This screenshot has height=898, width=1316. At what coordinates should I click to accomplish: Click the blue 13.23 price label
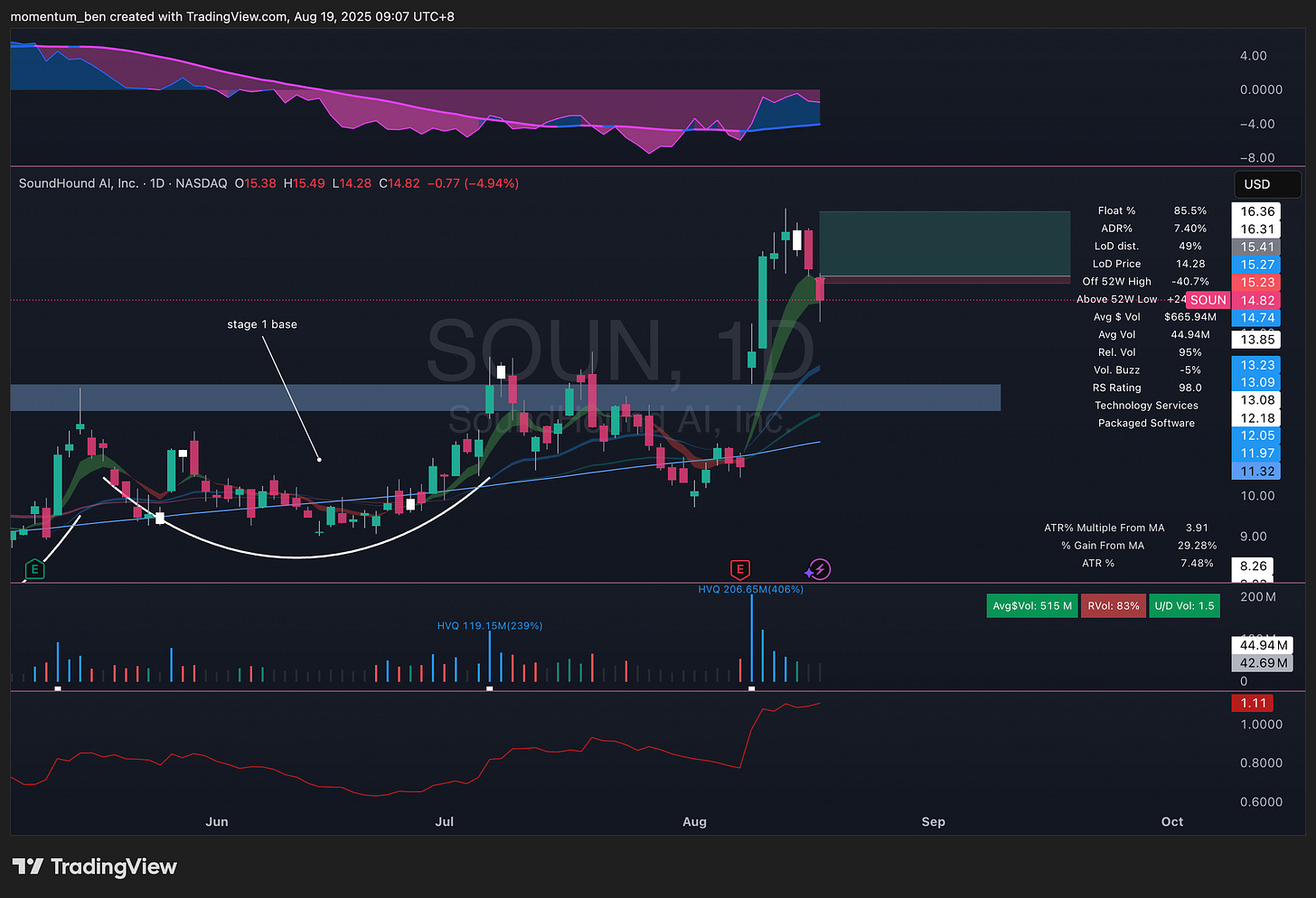pyautogui.click(x=1257, y=365)
